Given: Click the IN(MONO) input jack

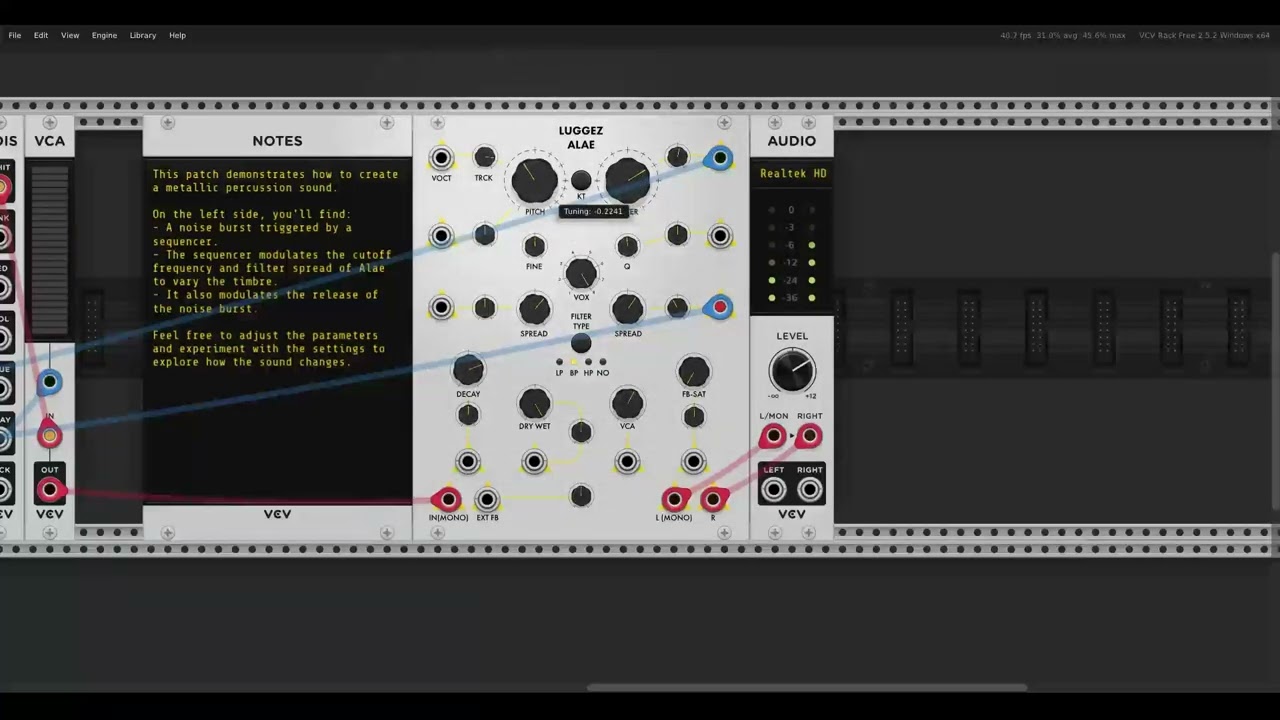Looking at the screenshot, I should [448, 499].
